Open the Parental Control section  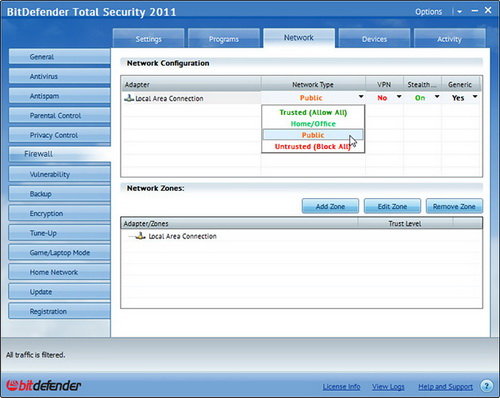59,116
